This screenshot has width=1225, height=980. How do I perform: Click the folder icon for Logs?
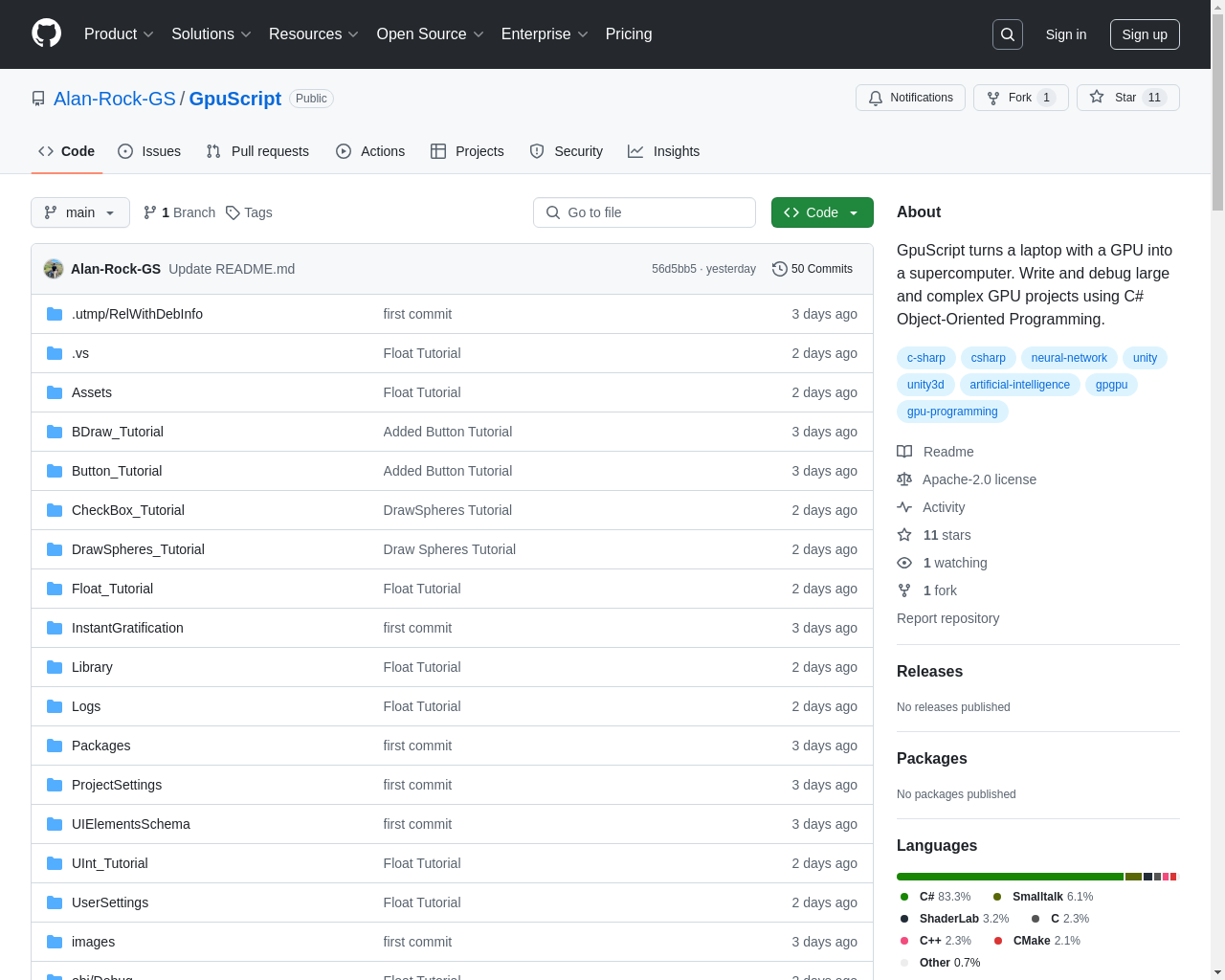[x=55, y=706]
